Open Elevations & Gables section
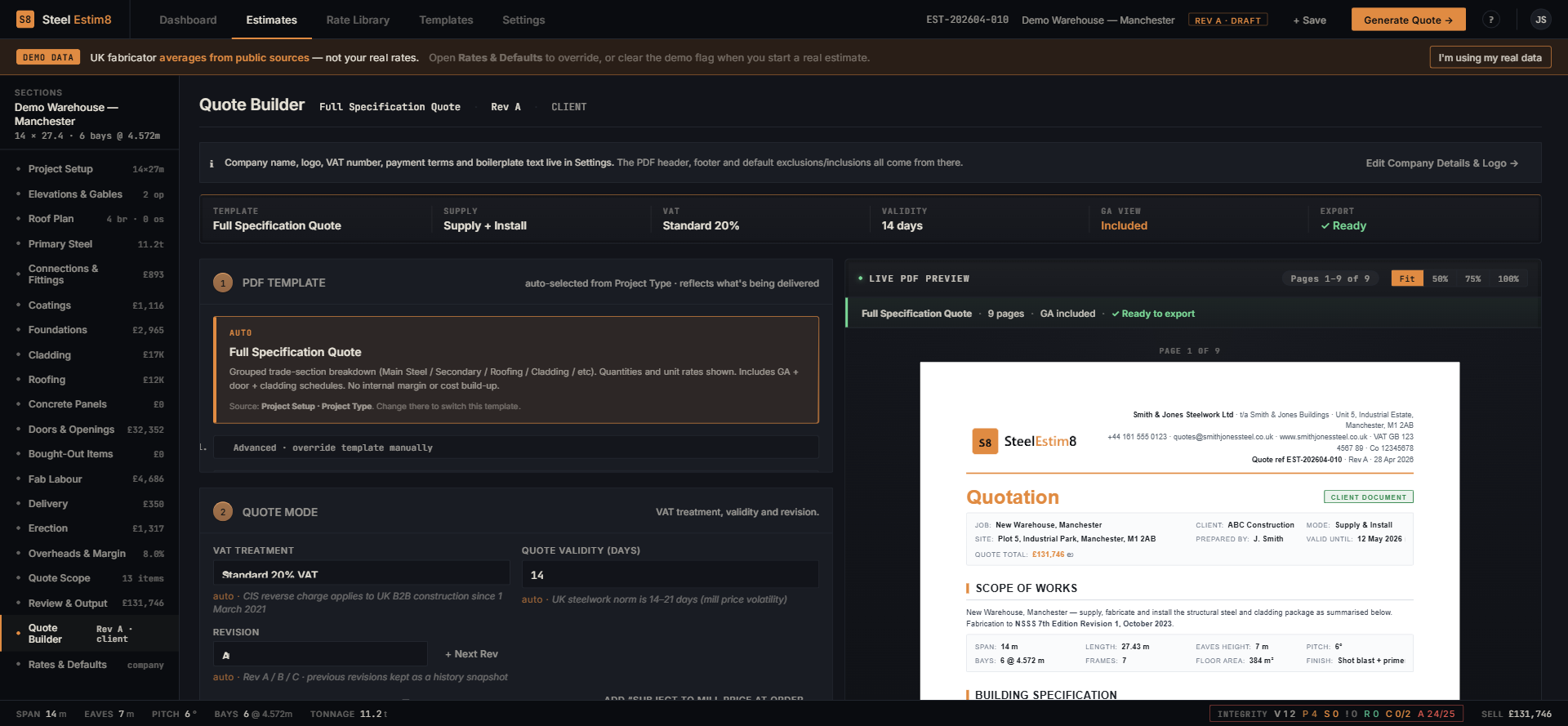 click(90, 194)
